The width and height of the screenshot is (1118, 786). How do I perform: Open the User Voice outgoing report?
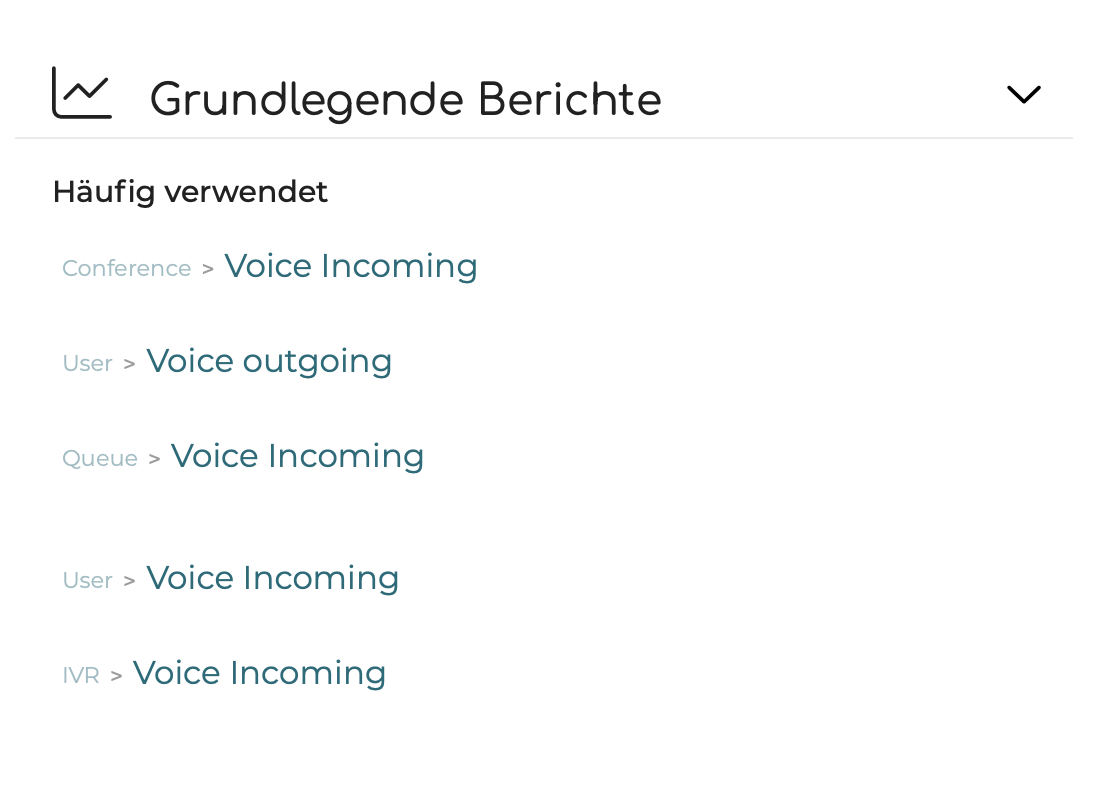(269, 362)
